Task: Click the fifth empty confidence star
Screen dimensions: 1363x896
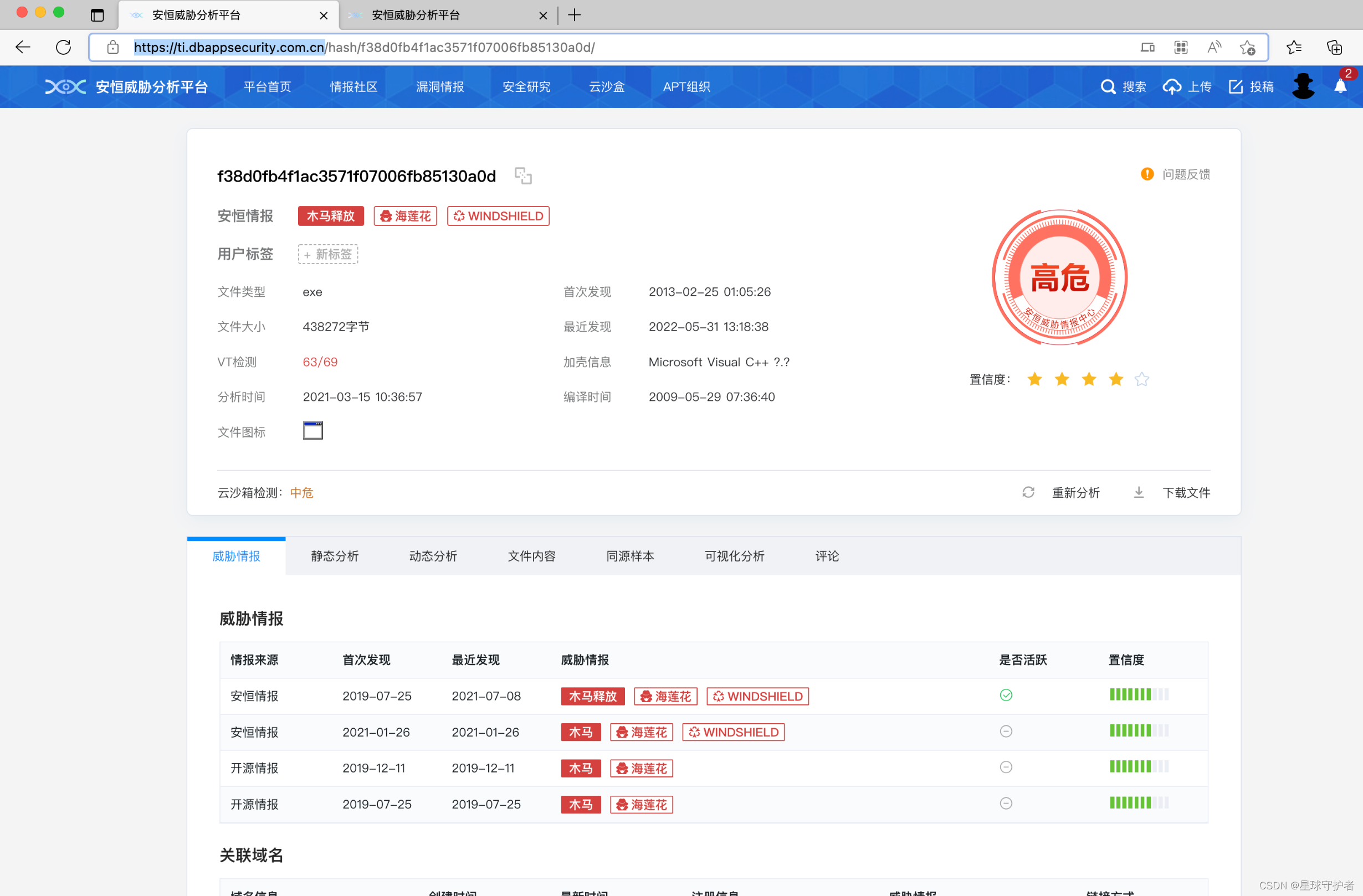Action: 1141,379
